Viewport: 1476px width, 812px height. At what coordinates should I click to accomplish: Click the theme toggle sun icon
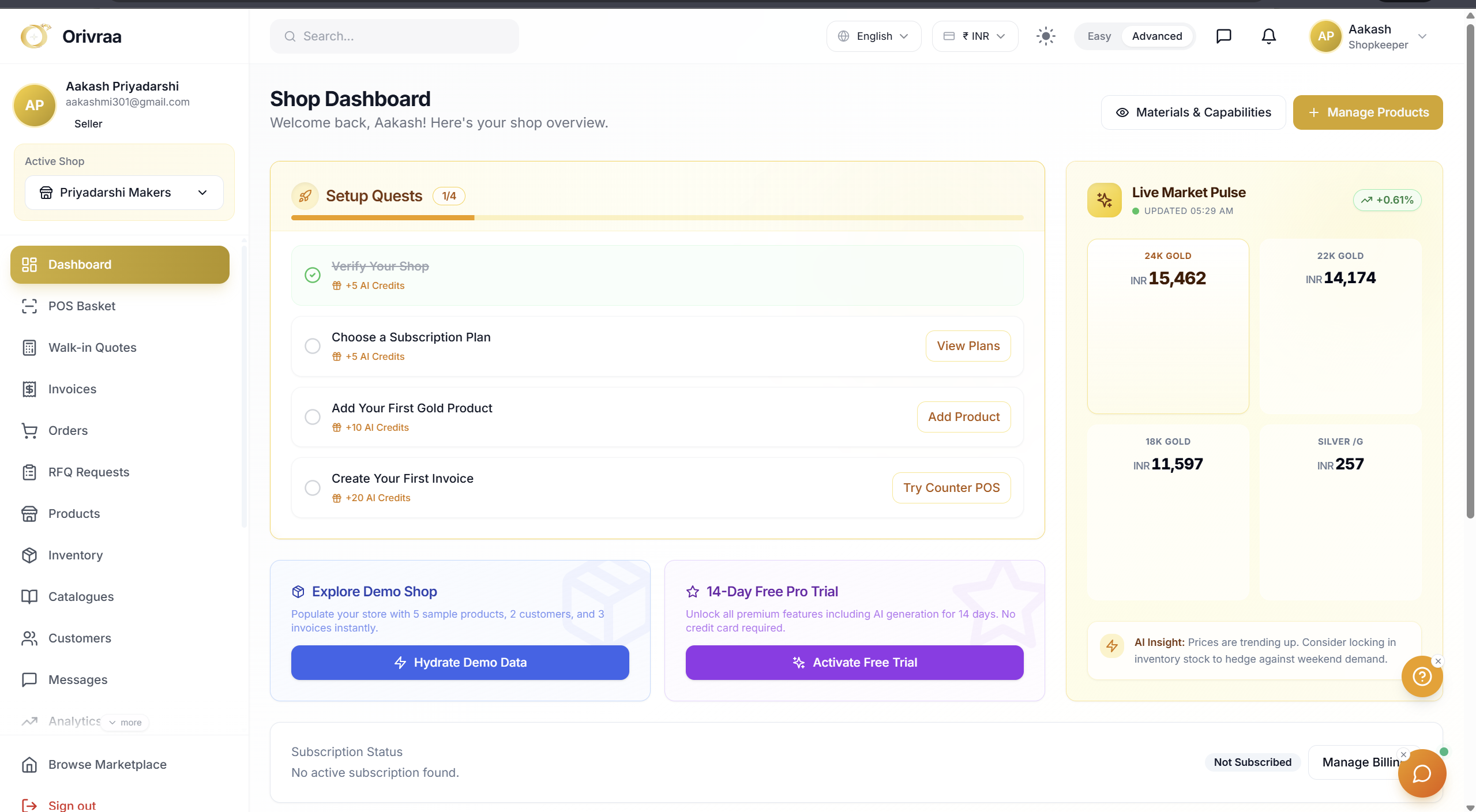click(x=1046, y=36)
